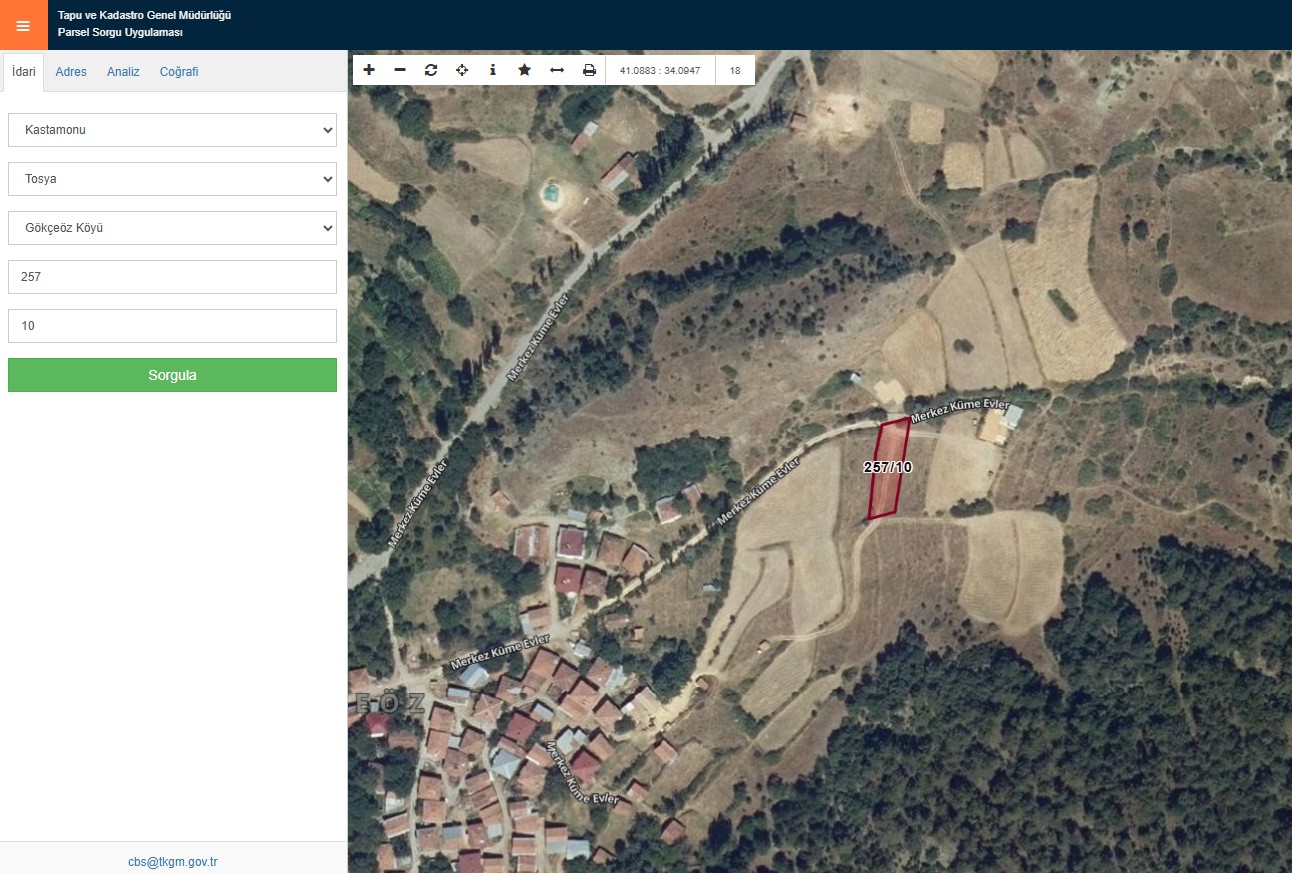This screenshot has height=873, width=1292.
Task: Click the info tool icon
Action: point(493,70)
